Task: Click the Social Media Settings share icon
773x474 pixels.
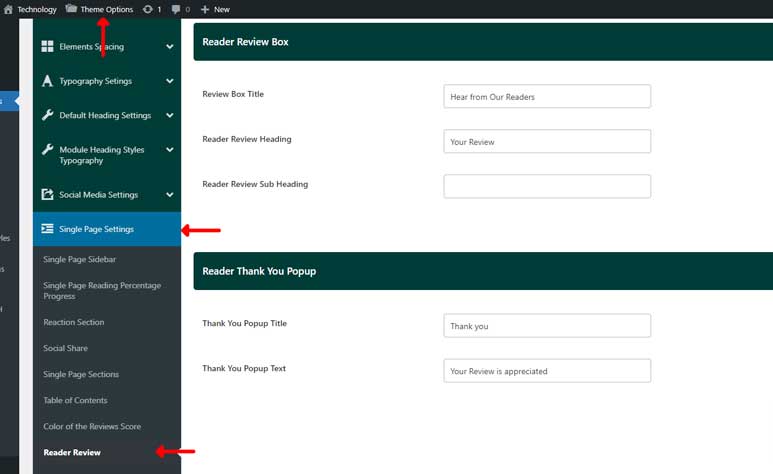Action: coord(47,195)
